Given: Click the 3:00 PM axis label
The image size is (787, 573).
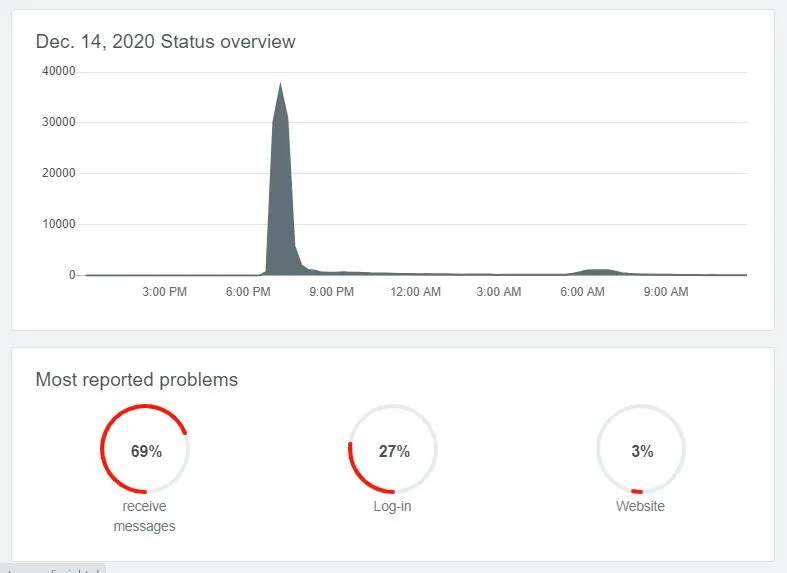Looking at the screenshot, I should tap(164, 292).
